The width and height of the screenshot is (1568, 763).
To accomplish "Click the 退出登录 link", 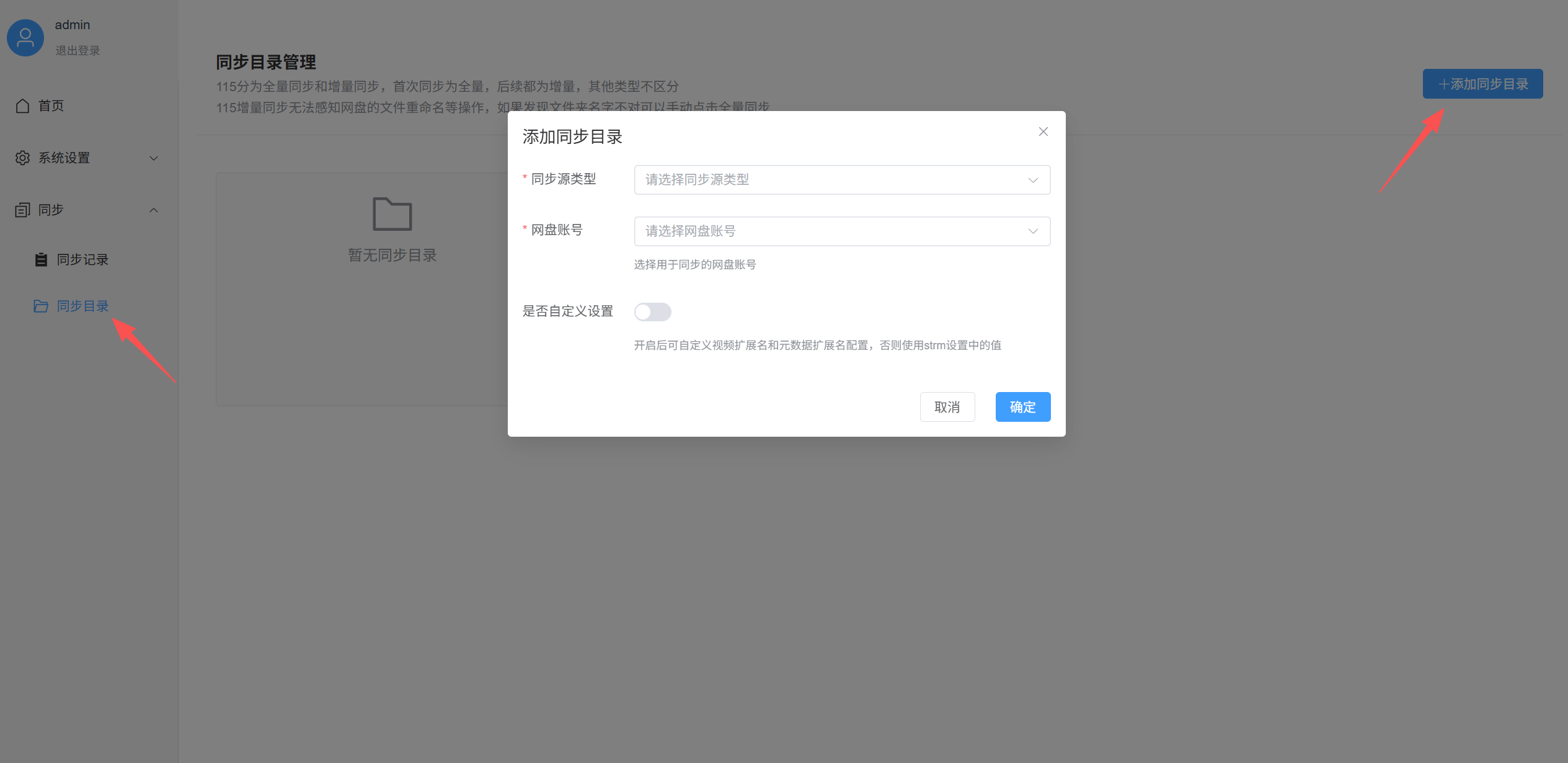I will pyautogui.click(x=78, y=51).
